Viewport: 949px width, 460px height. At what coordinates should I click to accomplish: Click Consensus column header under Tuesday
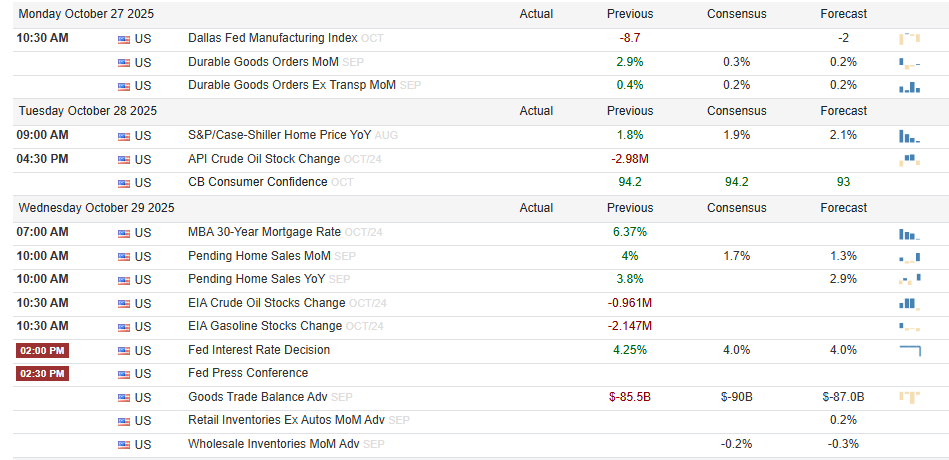click(x=736, y=111)
